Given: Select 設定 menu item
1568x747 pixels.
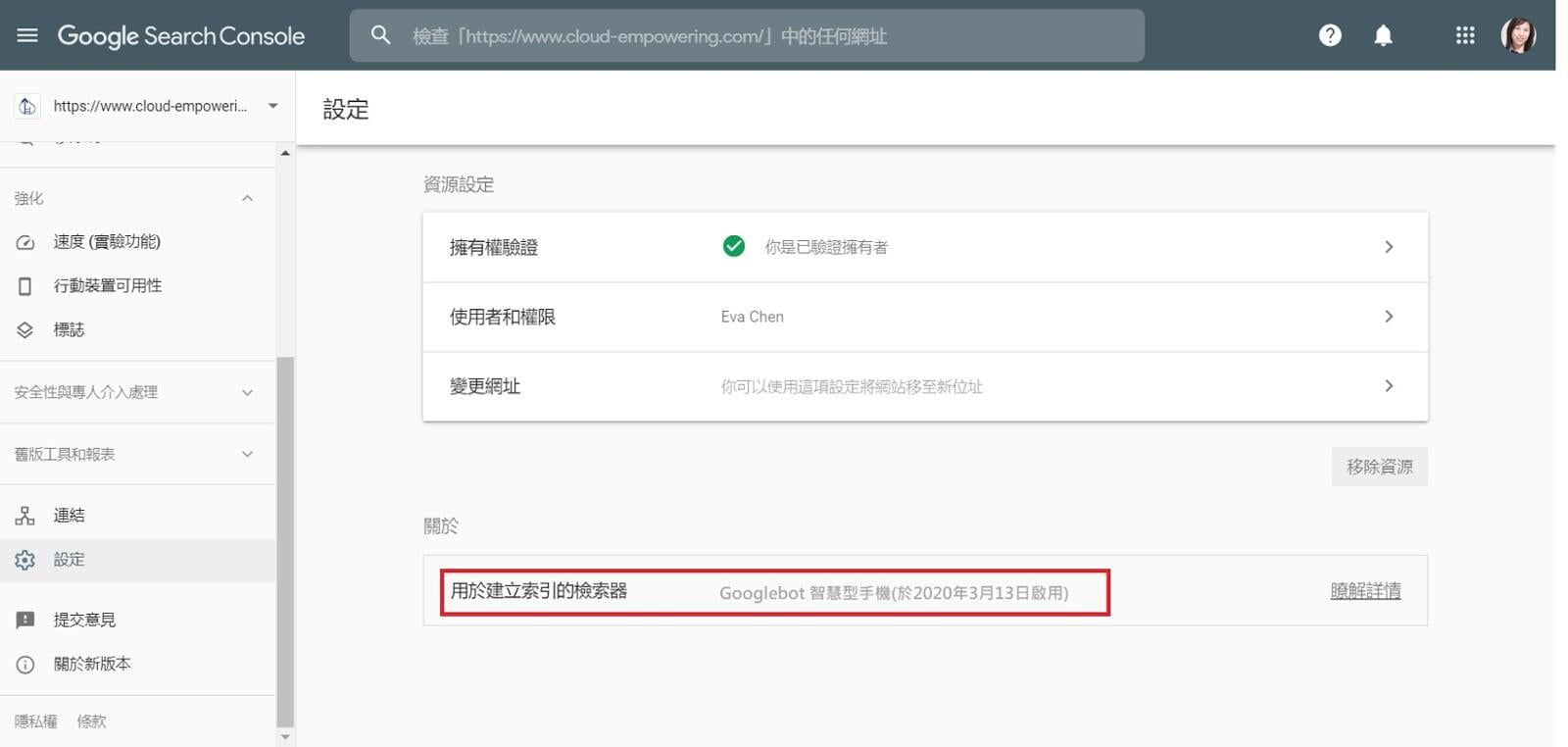Looking at the screenshot, I should pos(137,560).
